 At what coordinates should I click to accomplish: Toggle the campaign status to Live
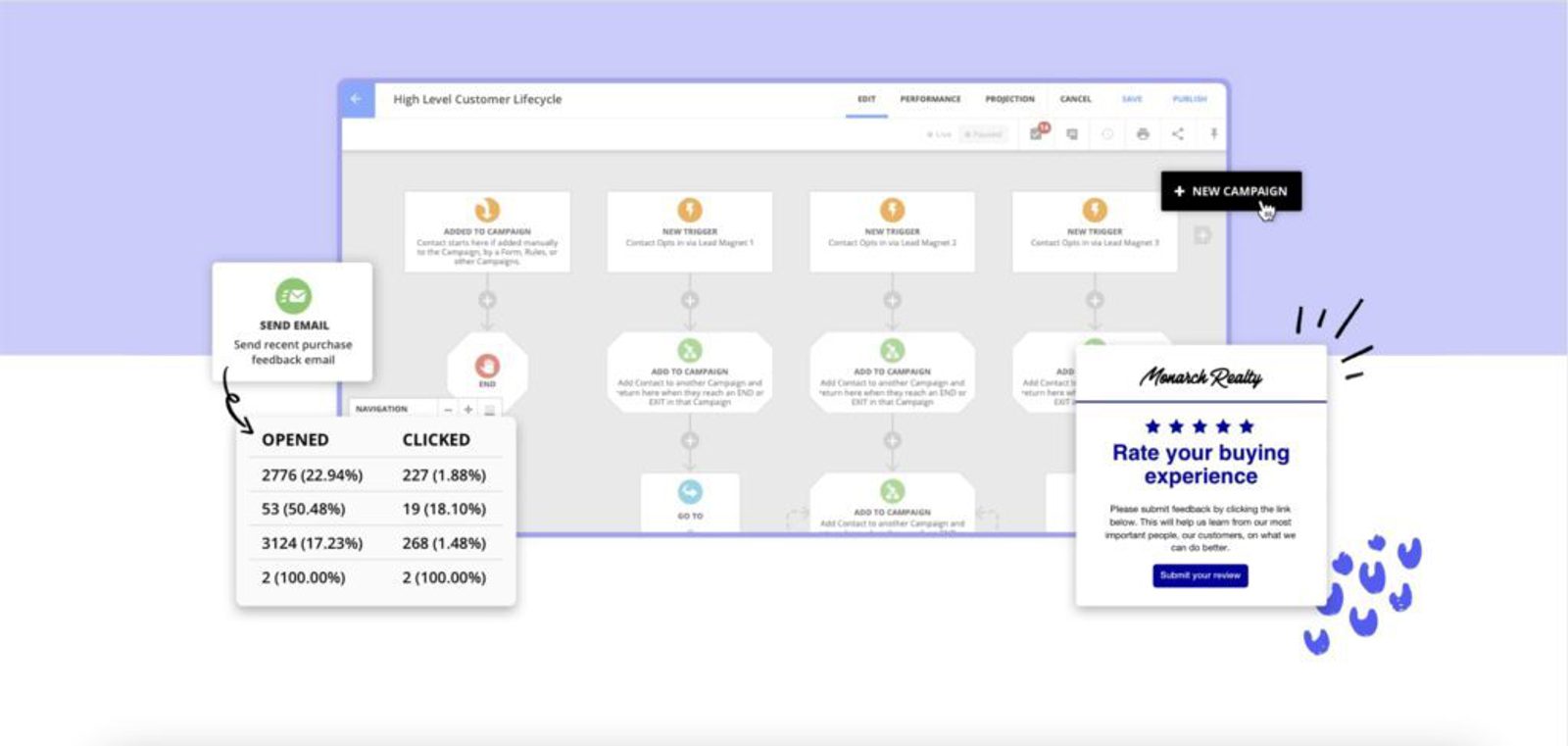(939, 134)
